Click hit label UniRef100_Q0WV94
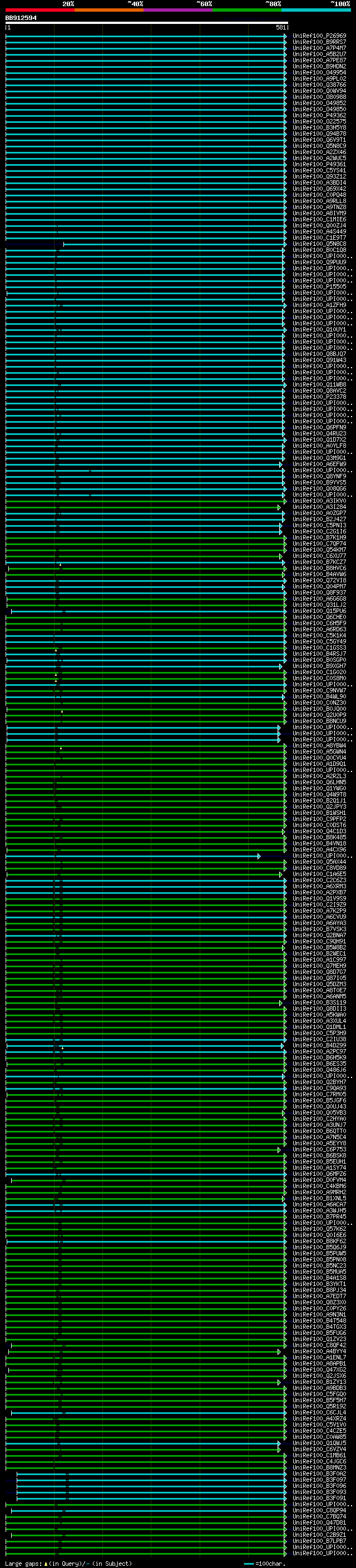 coord(319,91)
